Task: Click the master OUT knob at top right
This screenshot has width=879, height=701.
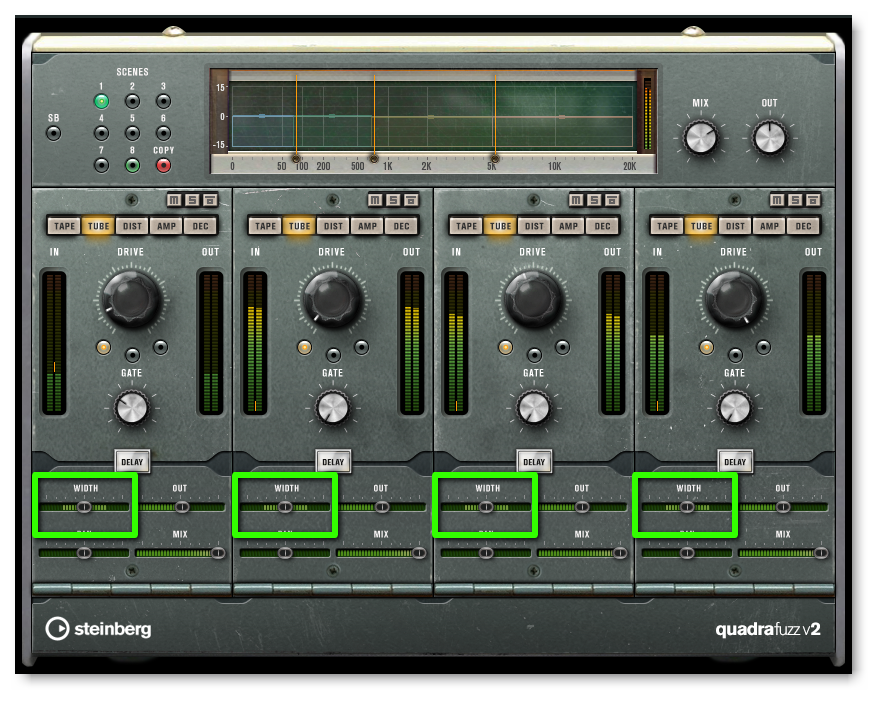Action: click(x=770, y=138)
